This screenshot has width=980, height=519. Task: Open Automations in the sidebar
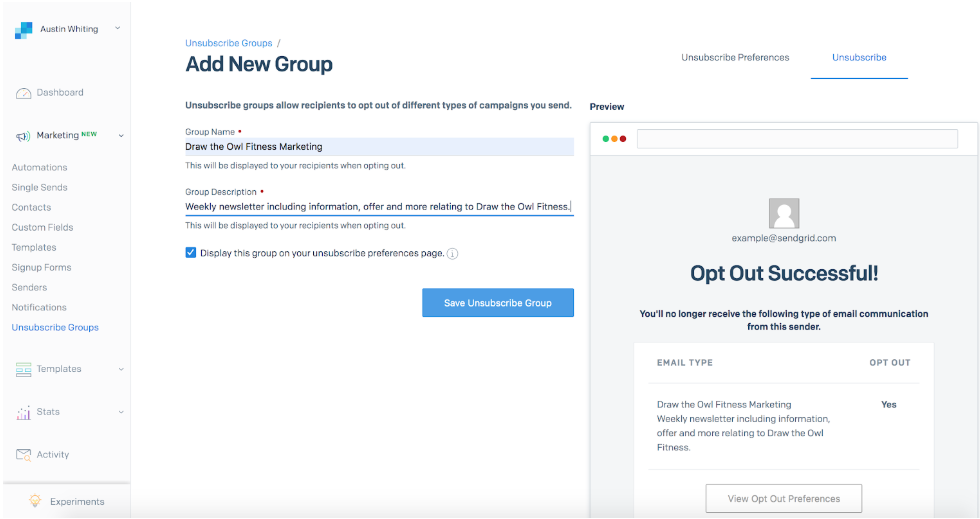[39, 168]
